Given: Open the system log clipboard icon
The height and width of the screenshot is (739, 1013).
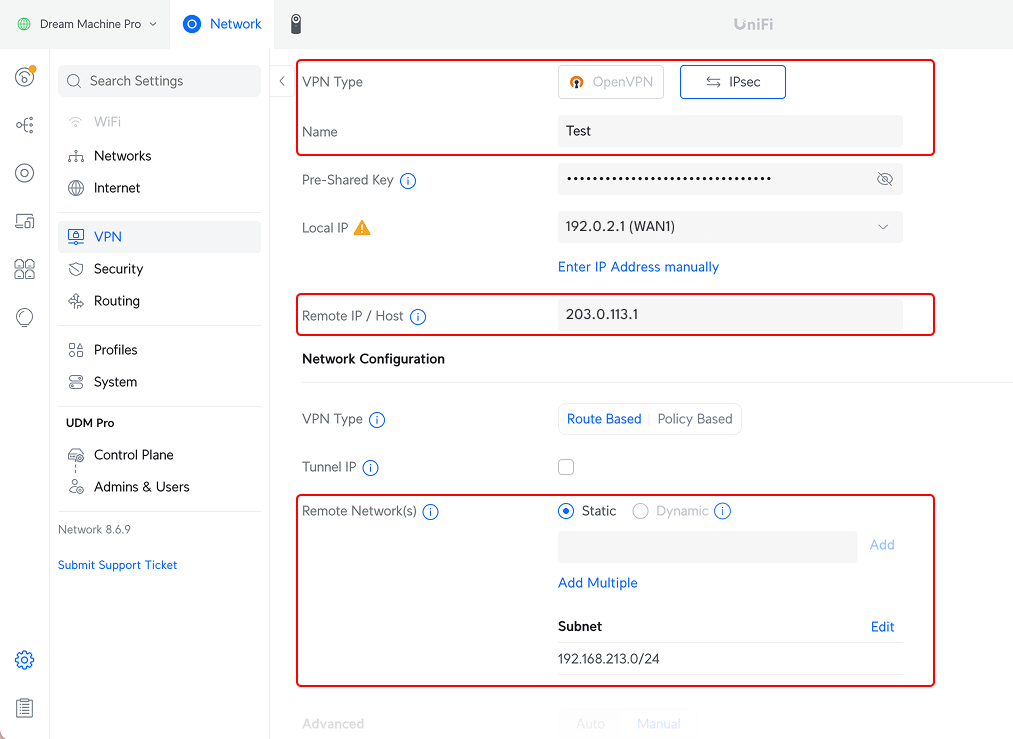Looking at the screenshot, I should 25,708.
